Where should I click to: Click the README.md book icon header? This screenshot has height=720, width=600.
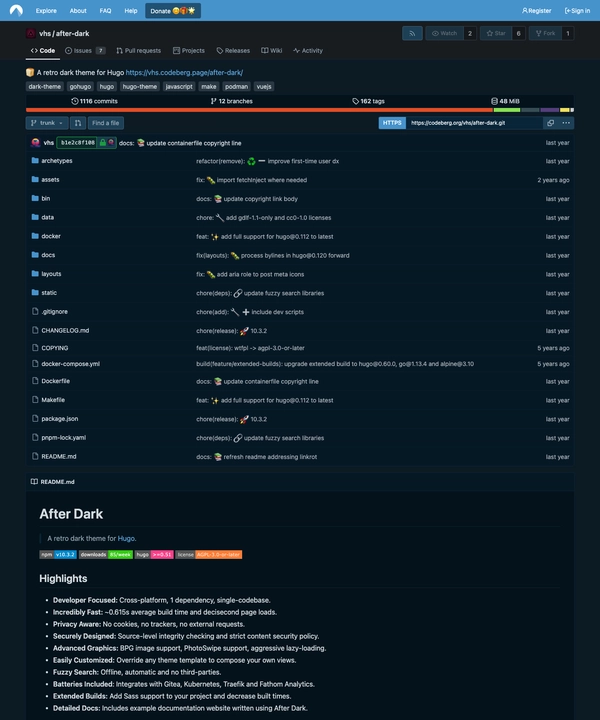pyautogui.click(x=34, y=482)
